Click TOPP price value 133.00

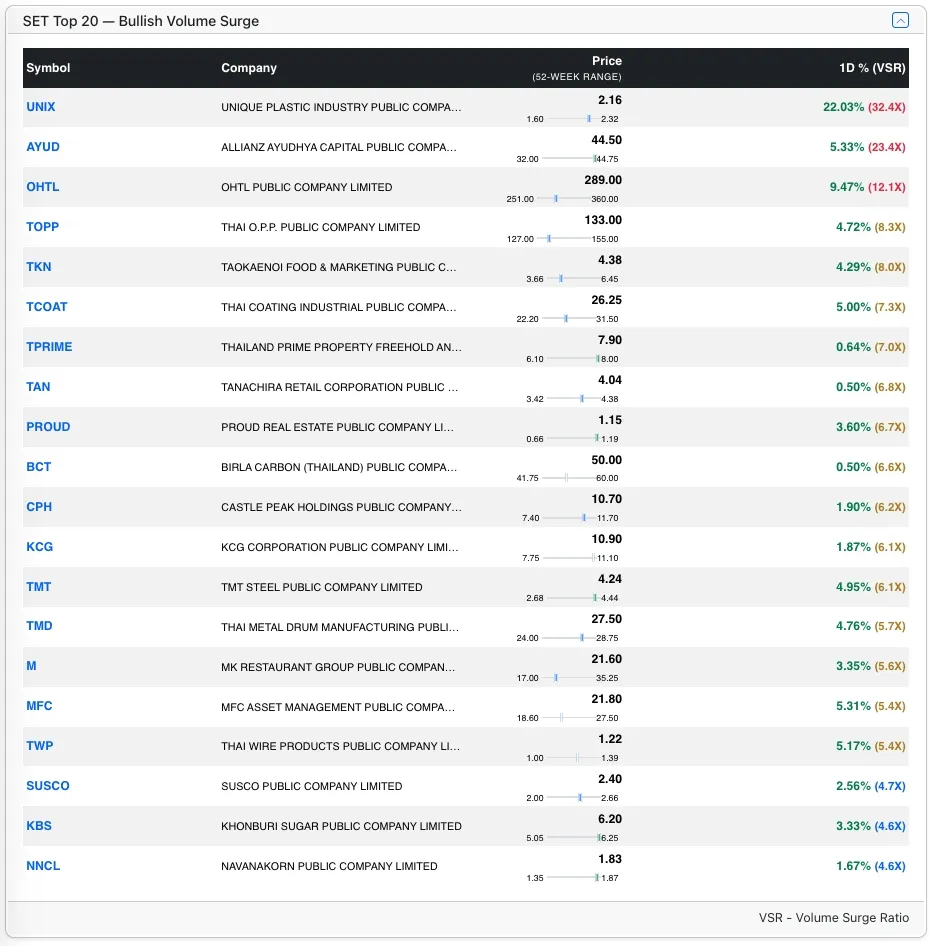(603, 220)
